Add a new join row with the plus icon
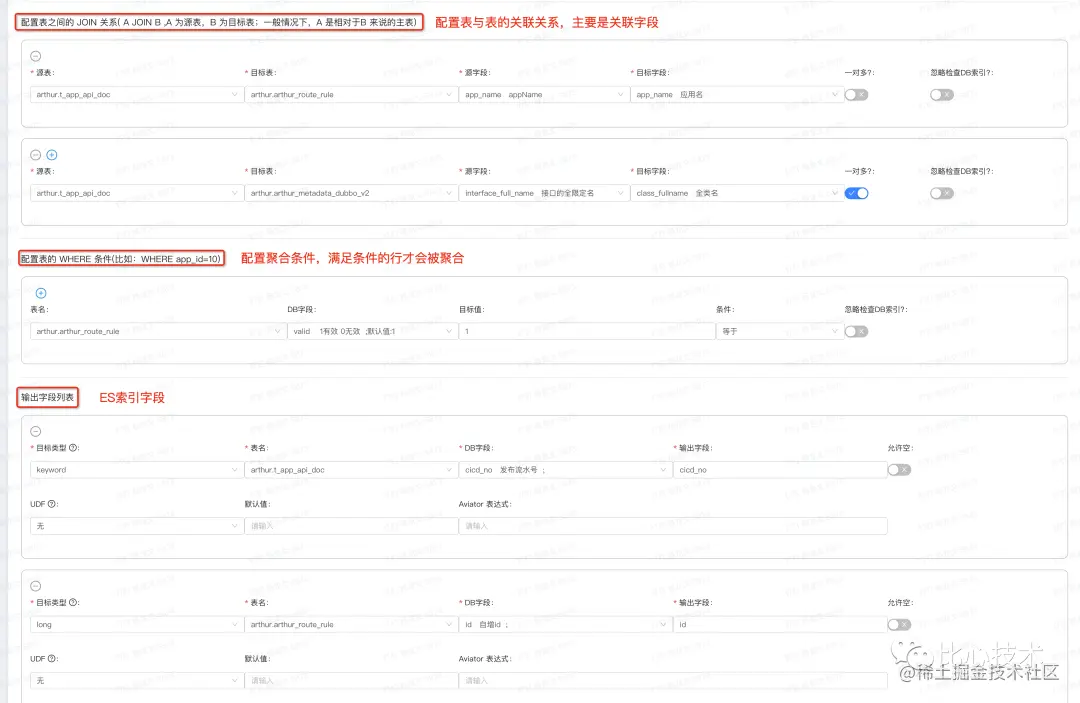Screen dimensions: 1080x703 pos(52,155)
